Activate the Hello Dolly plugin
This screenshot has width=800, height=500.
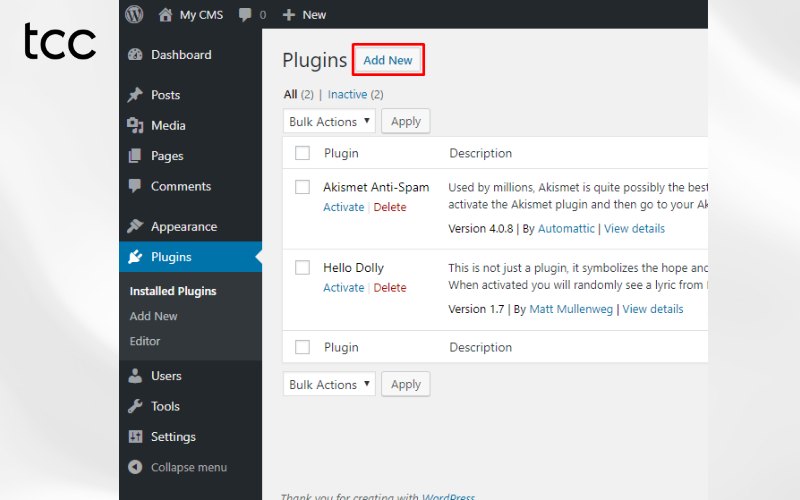[343, 288]
